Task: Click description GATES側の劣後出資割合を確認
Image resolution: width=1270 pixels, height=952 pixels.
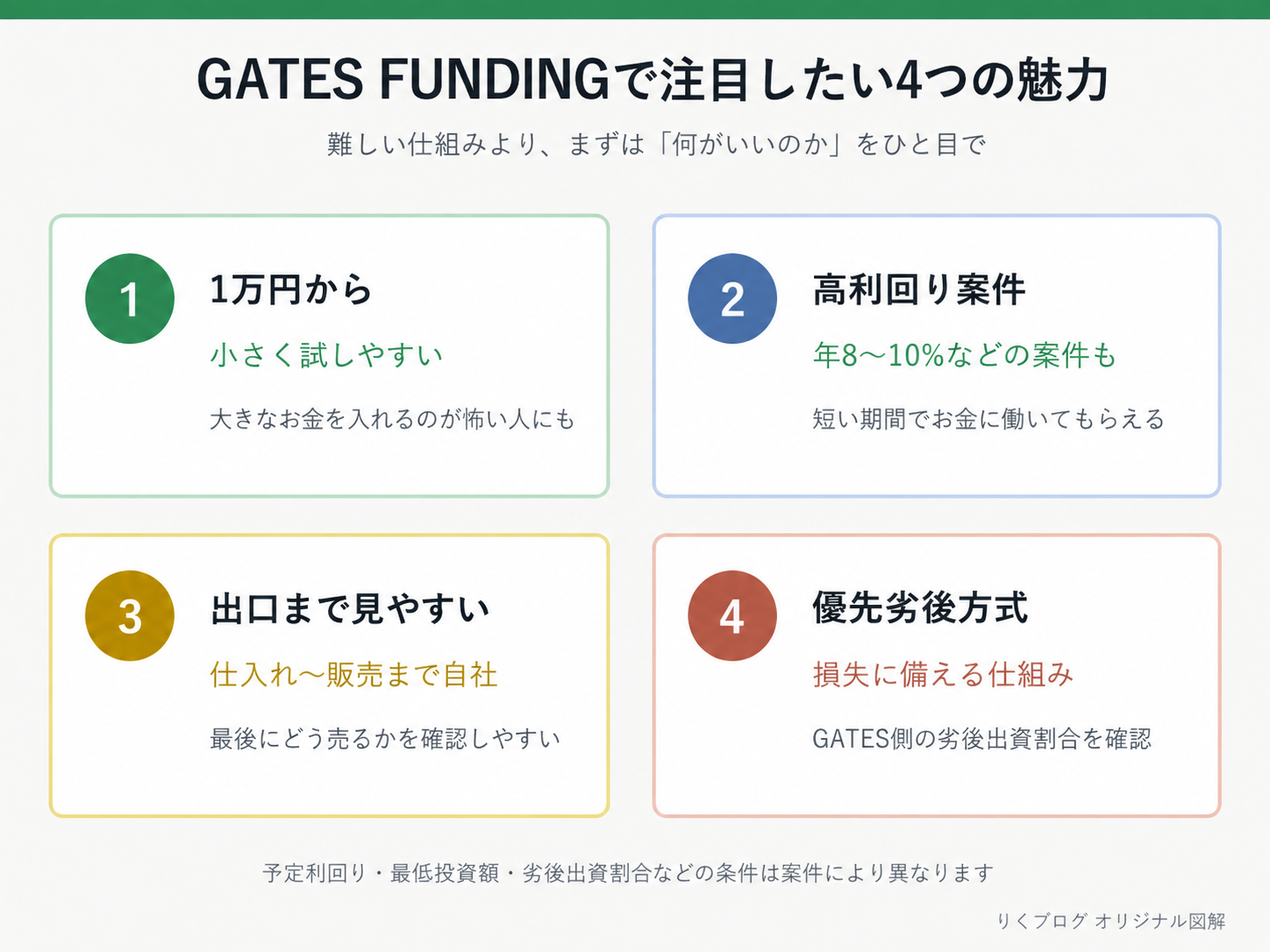Action: click(x=982, y=739)
